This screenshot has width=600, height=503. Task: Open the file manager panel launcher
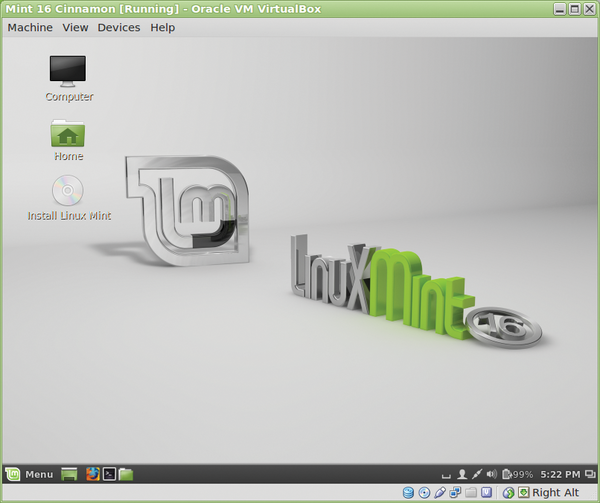(126, 474)
